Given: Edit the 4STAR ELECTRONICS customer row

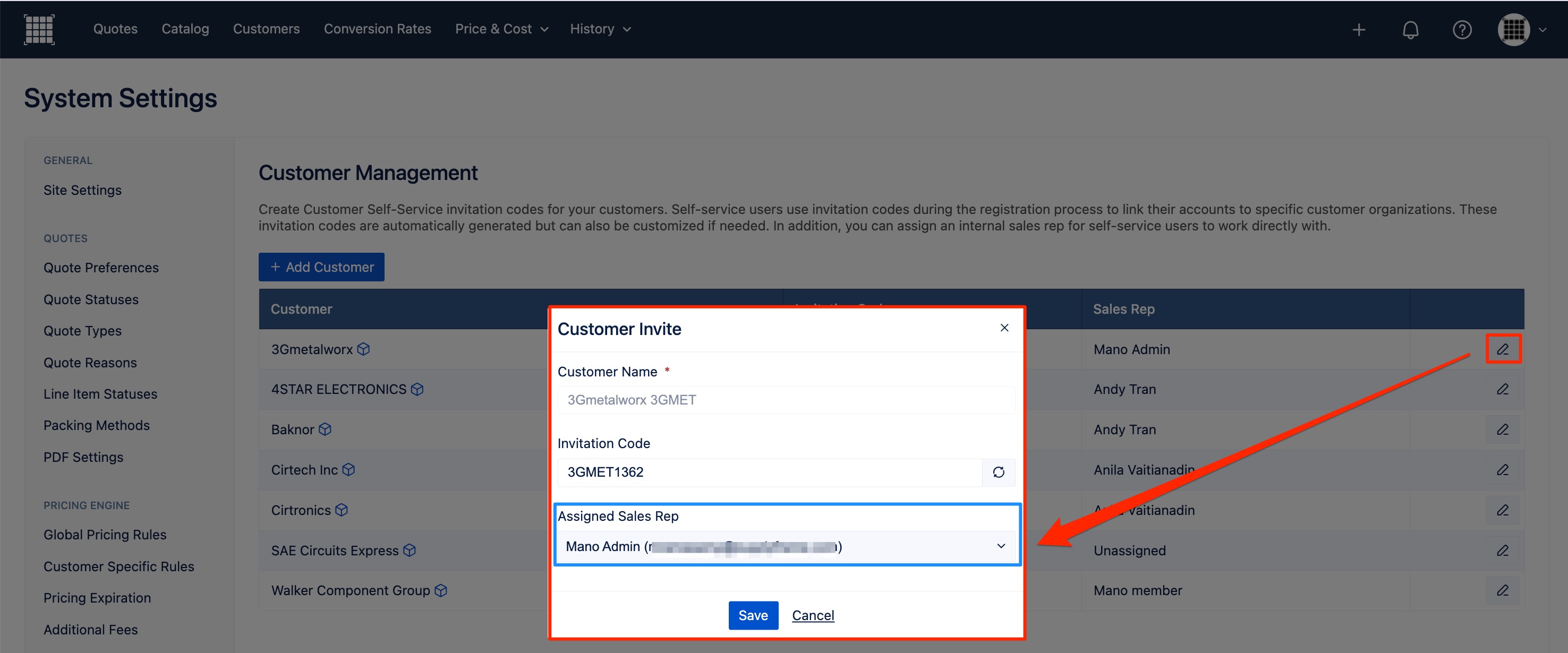Looking at the screenshot, I should [1502, 390].
